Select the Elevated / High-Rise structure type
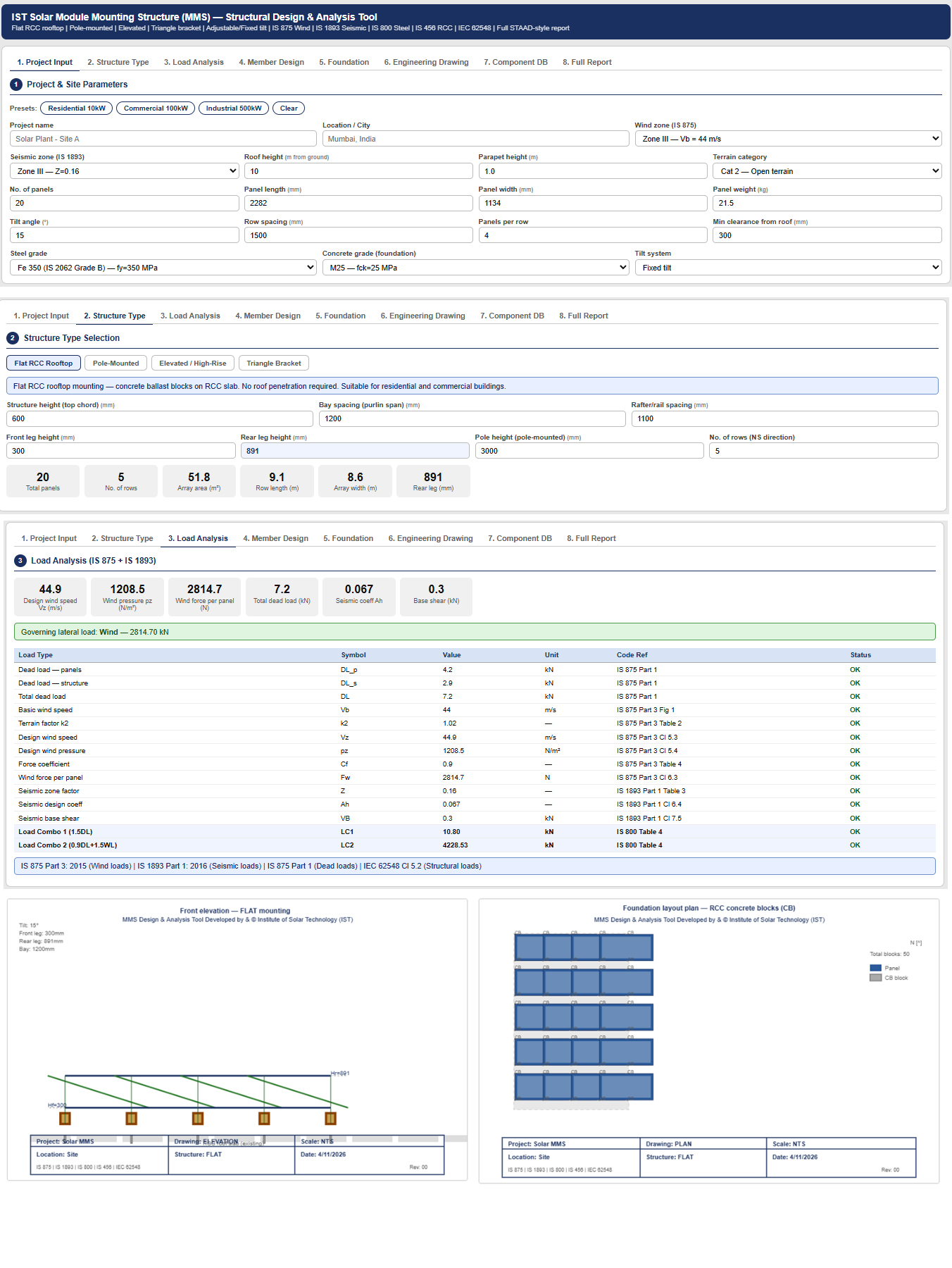Image resolution: width=952 pixels, height=1268 pixels. (192, 363)
